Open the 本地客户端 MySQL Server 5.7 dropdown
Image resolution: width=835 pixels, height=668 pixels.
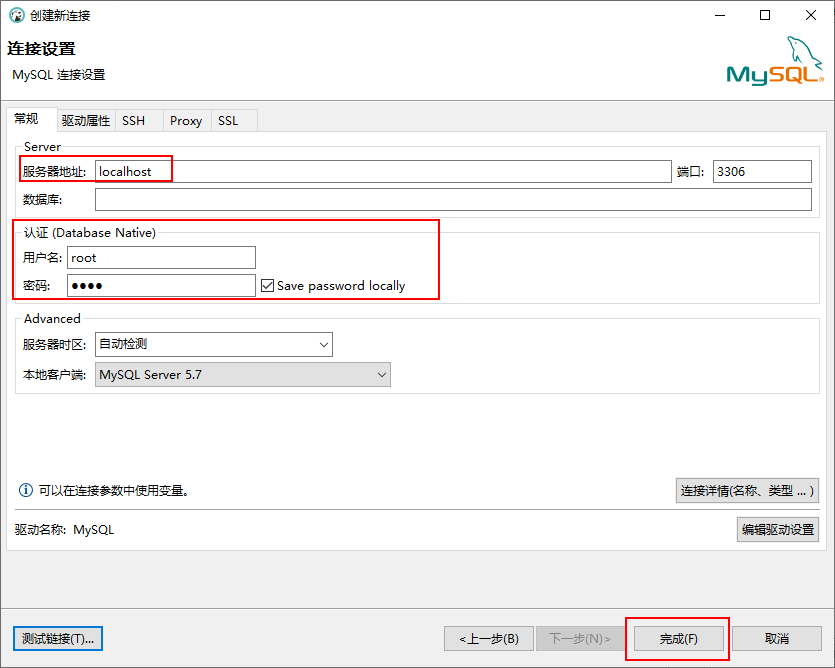click(x=243, y=374)
